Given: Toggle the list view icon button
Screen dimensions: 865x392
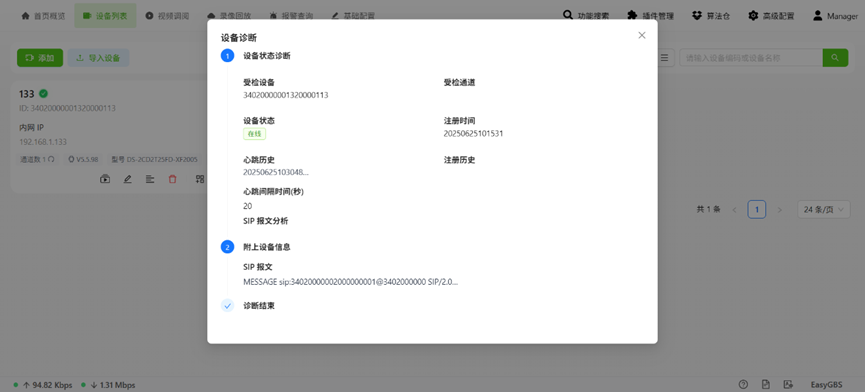Looking at the screenshot, I should [664, 57].
